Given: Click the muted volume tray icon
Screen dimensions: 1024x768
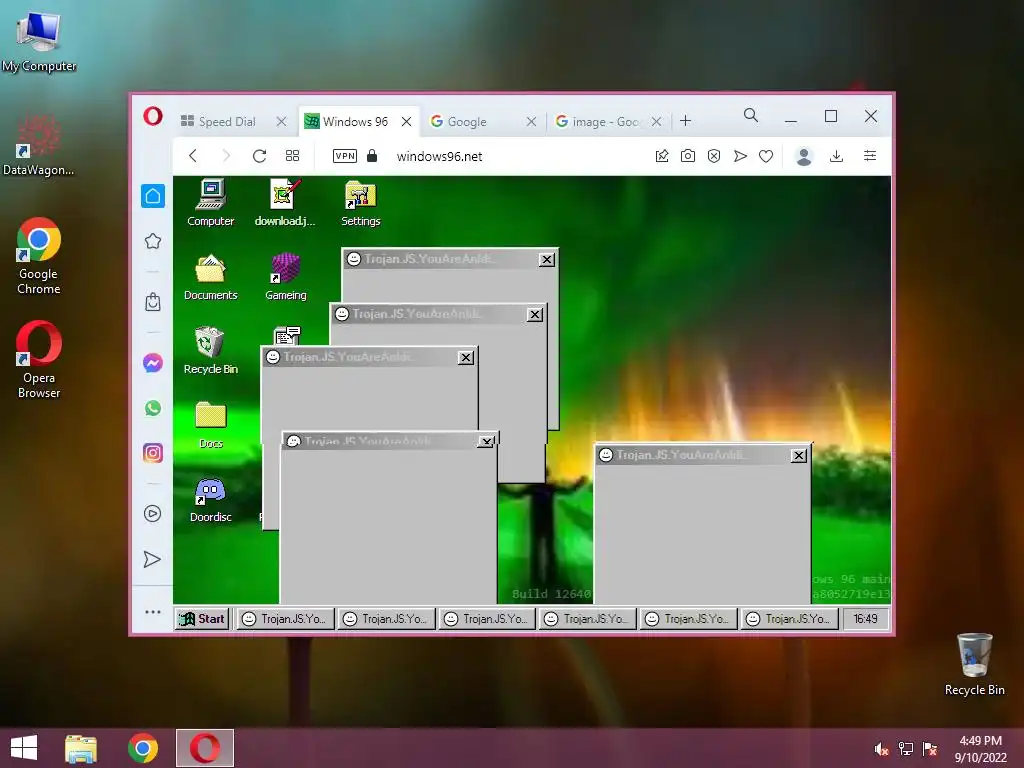Looking at the screenshot, I should 882,749.
